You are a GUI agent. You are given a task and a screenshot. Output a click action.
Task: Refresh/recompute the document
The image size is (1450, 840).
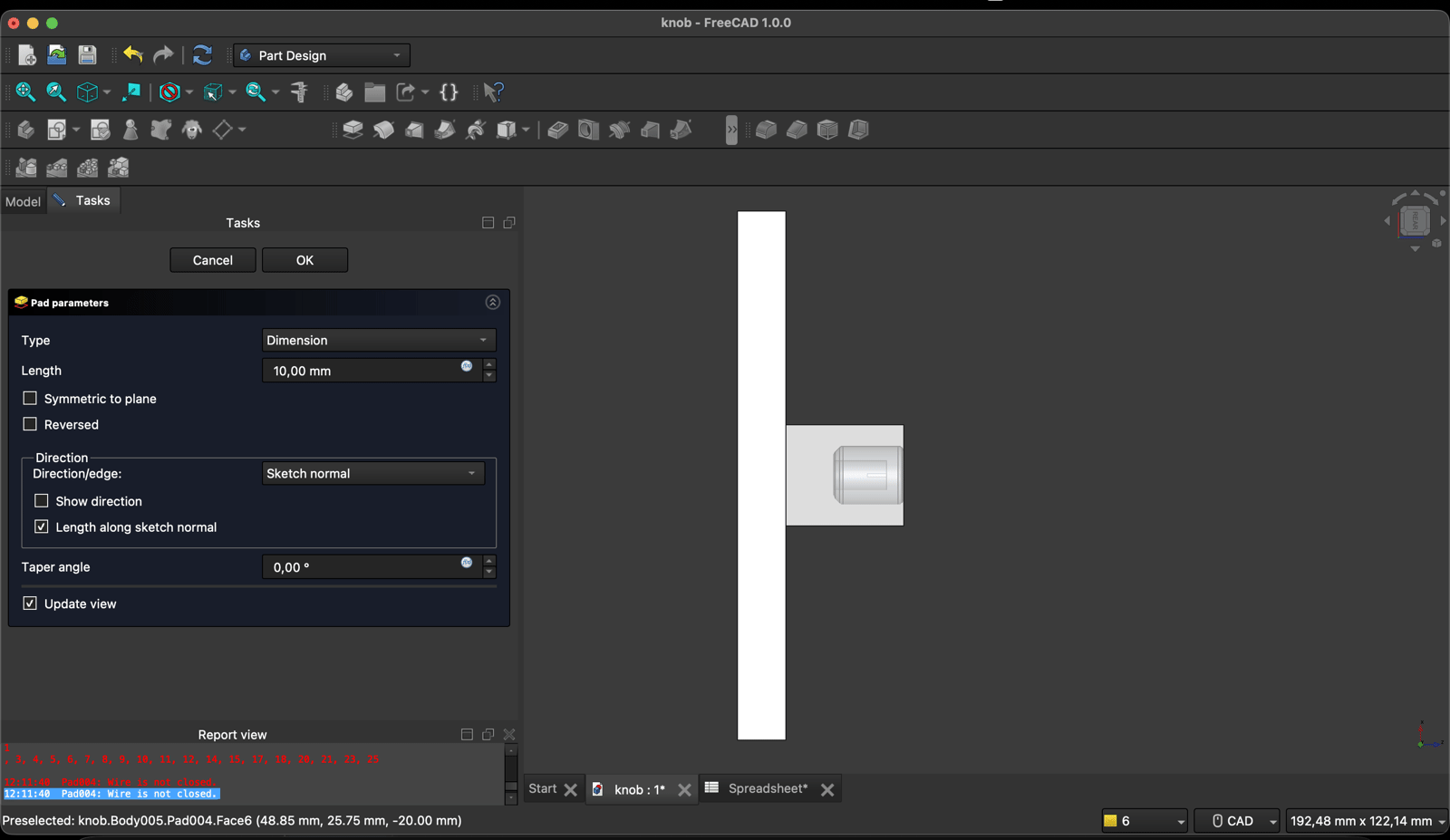(x=202, y=55)
